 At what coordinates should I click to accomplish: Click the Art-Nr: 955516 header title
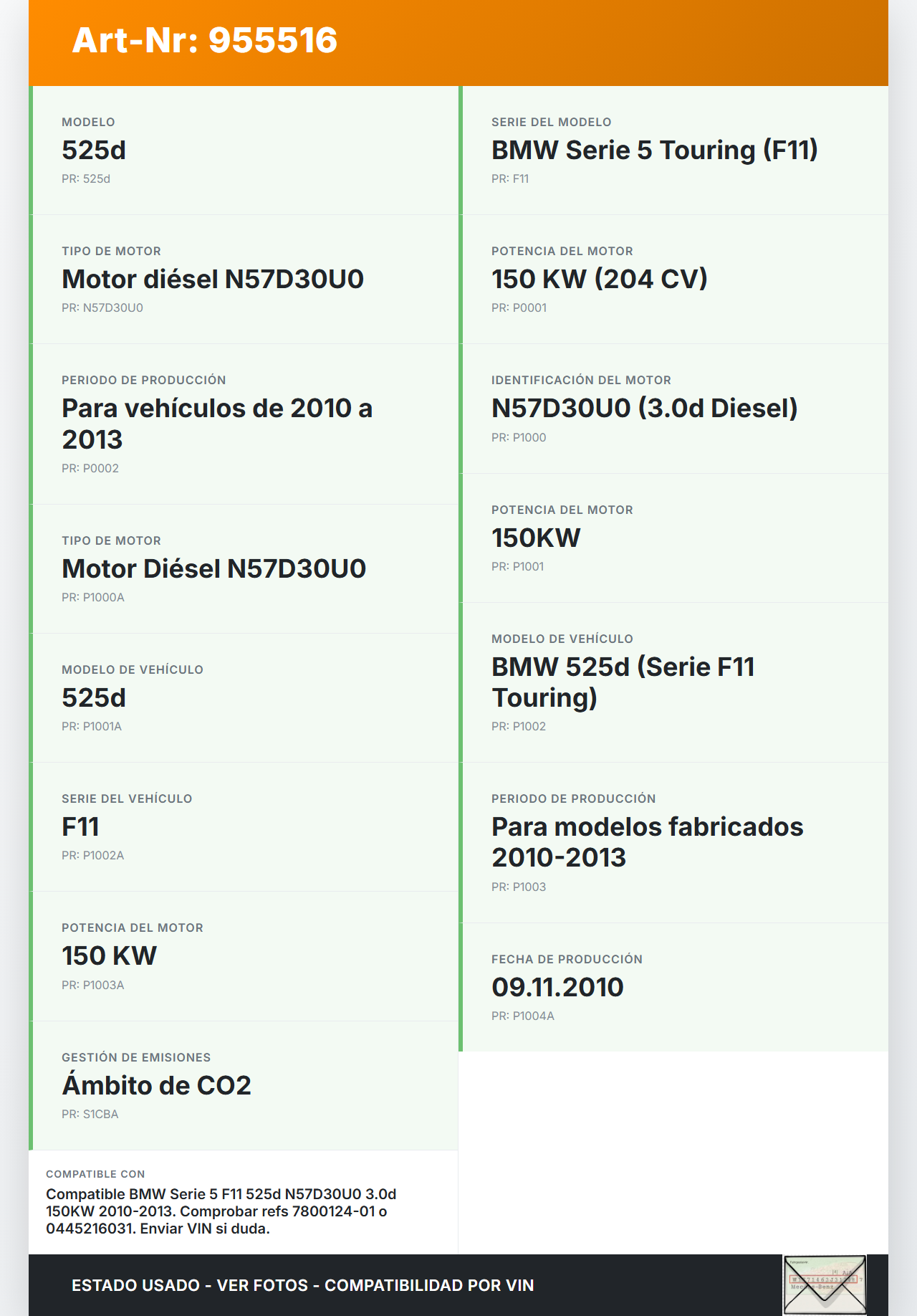click(x=205, y=41)
